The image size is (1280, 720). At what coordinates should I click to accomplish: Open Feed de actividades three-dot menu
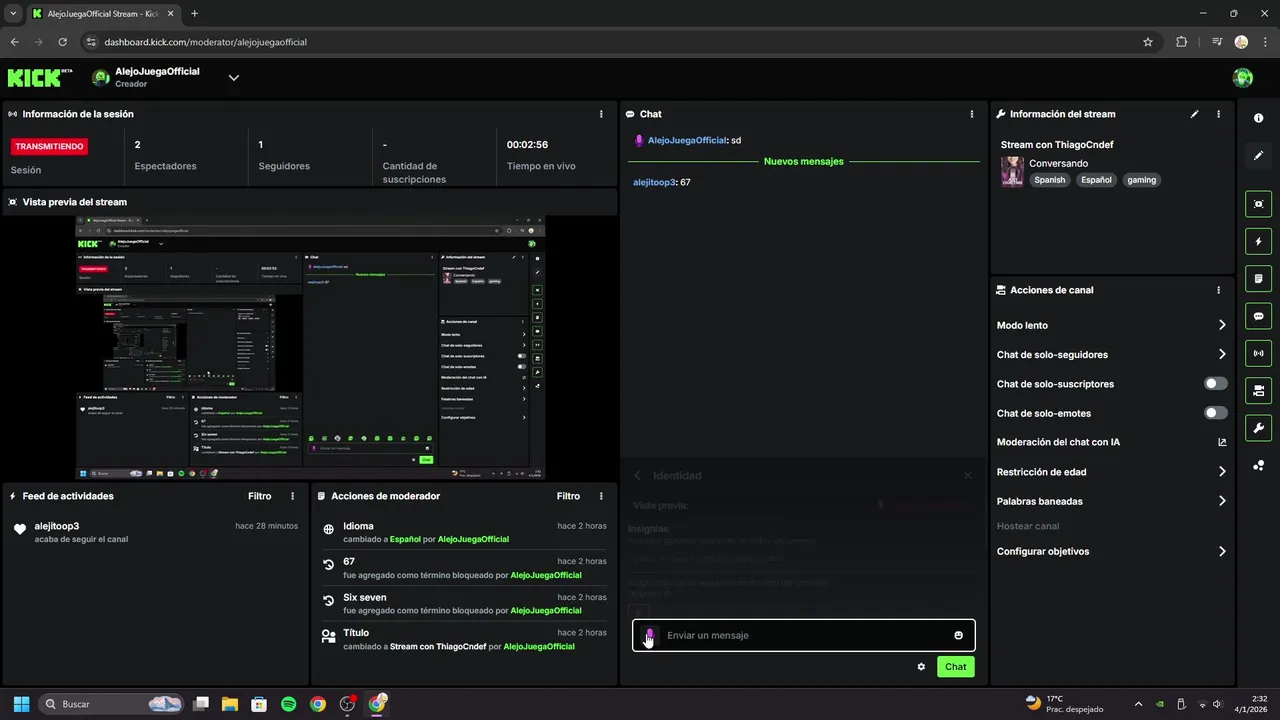pos(293,496)
